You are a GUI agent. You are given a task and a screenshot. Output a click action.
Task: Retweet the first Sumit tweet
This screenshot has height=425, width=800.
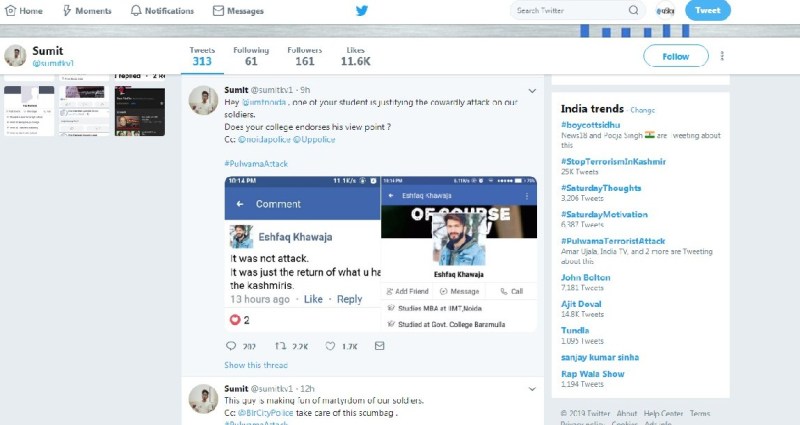click(281, 346)
